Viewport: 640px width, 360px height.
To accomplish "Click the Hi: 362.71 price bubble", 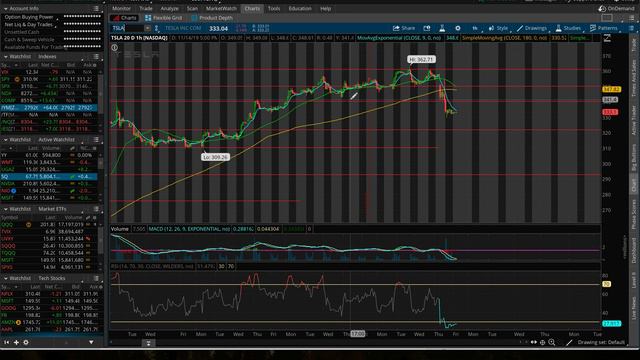I will (421, 60).
